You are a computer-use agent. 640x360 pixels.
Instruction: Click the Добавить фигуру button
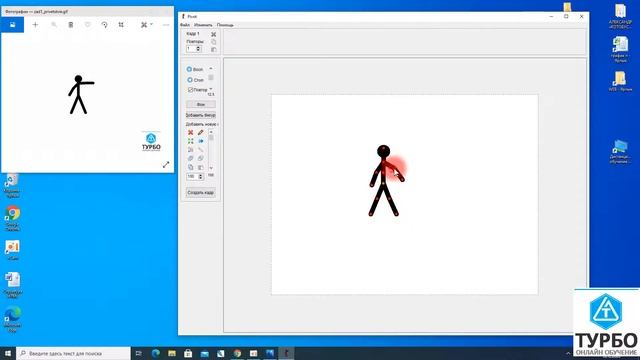(201, 115)
